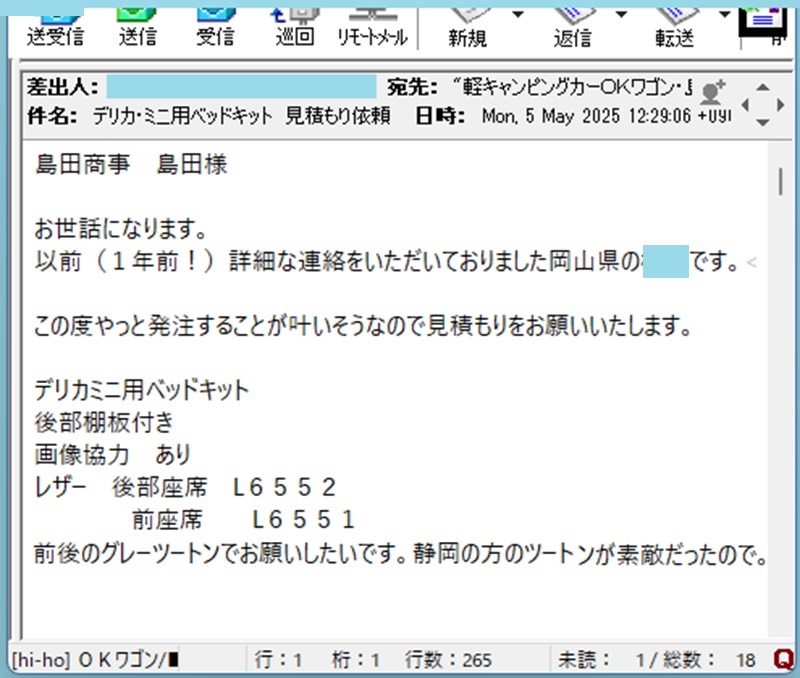
Task: Click the 送受信 (send/receive) toolbar button
Action: coord(54,25)
